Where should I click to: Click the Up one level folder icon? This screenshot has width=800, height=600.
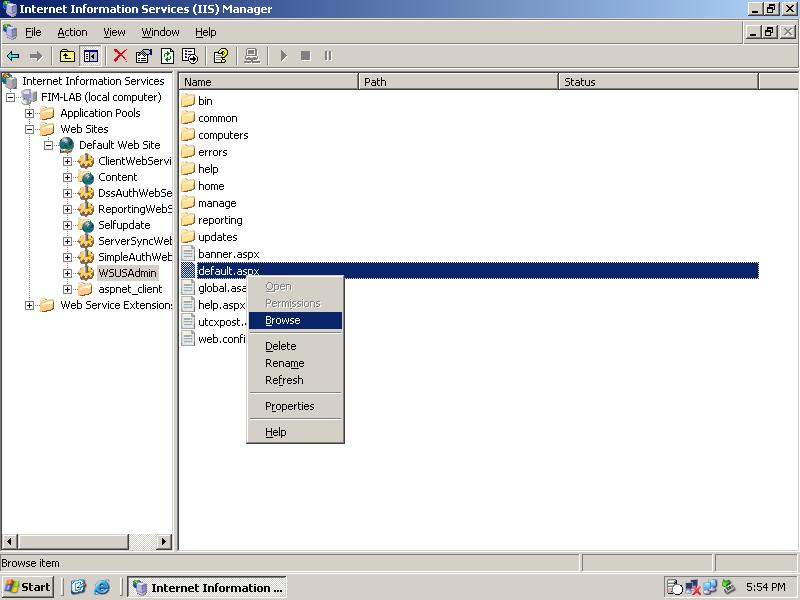(67, 56)
